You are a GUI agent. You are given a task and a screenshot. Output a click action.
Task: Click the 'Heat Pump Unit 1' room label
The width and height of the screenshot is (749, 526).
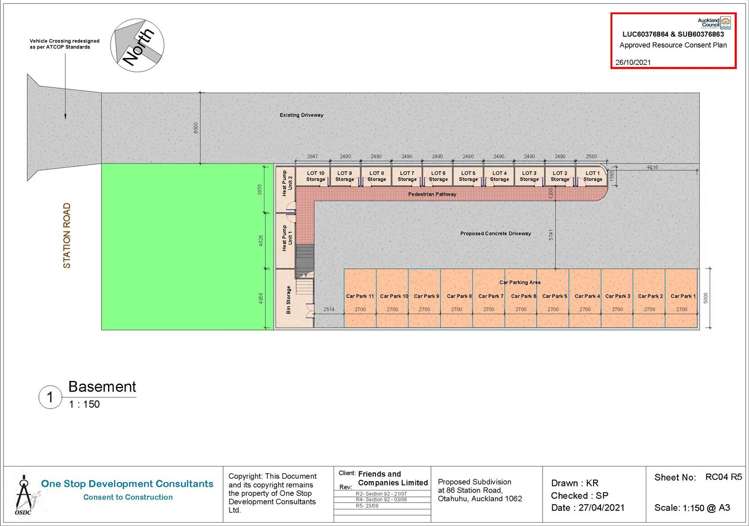coord(288,238)
